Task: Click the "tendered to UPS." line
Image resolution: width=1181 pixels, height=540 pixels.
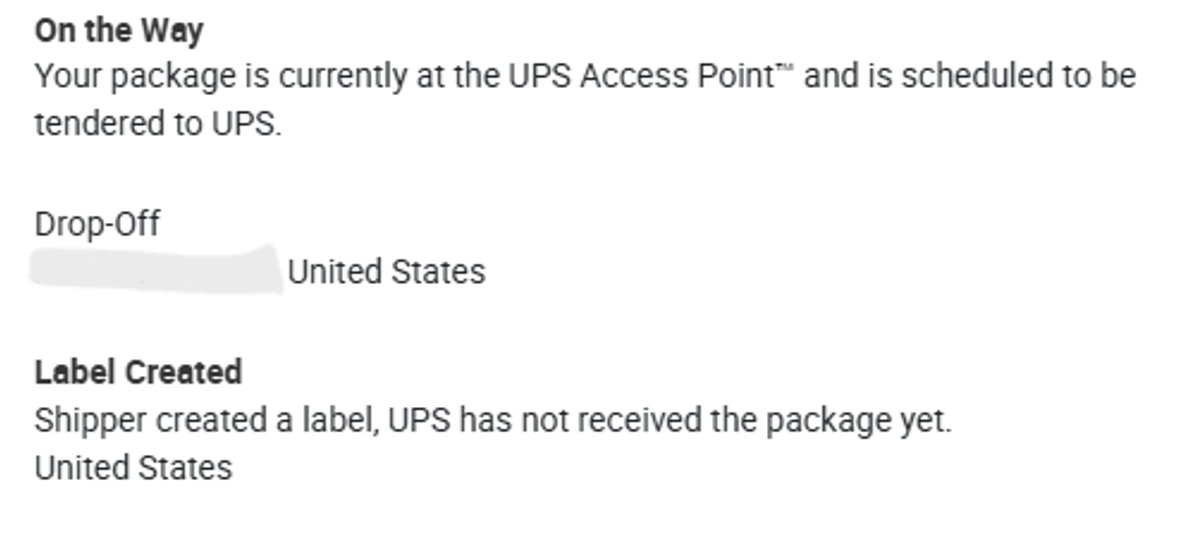Action: [x=158, y=125]
